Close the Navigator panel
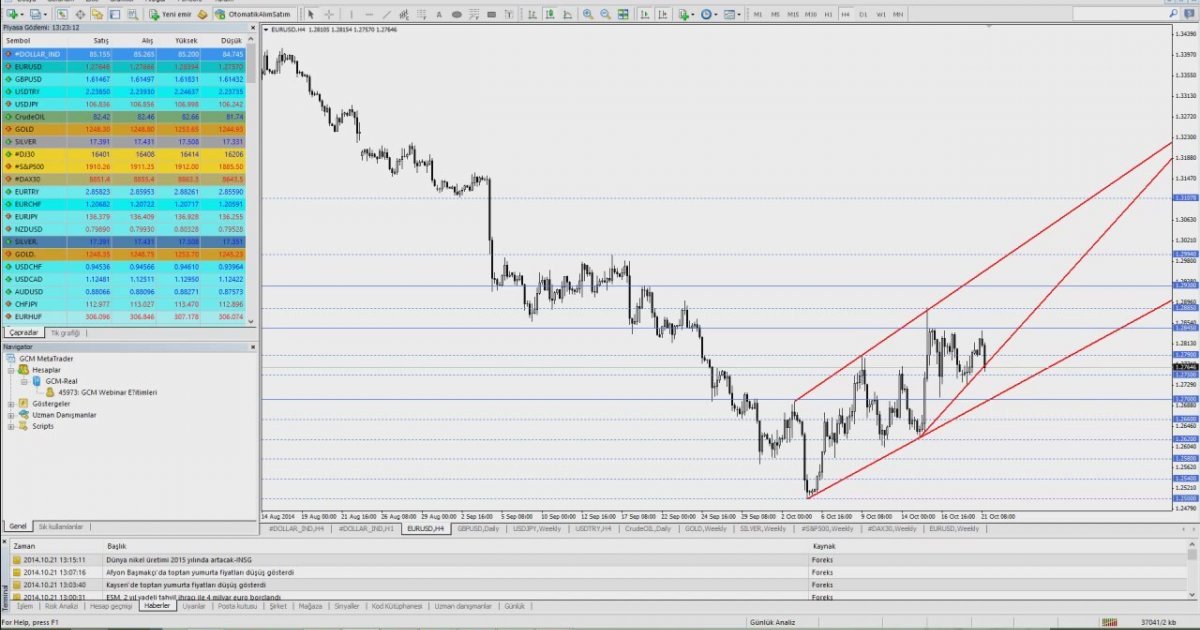 pos(251,346)
